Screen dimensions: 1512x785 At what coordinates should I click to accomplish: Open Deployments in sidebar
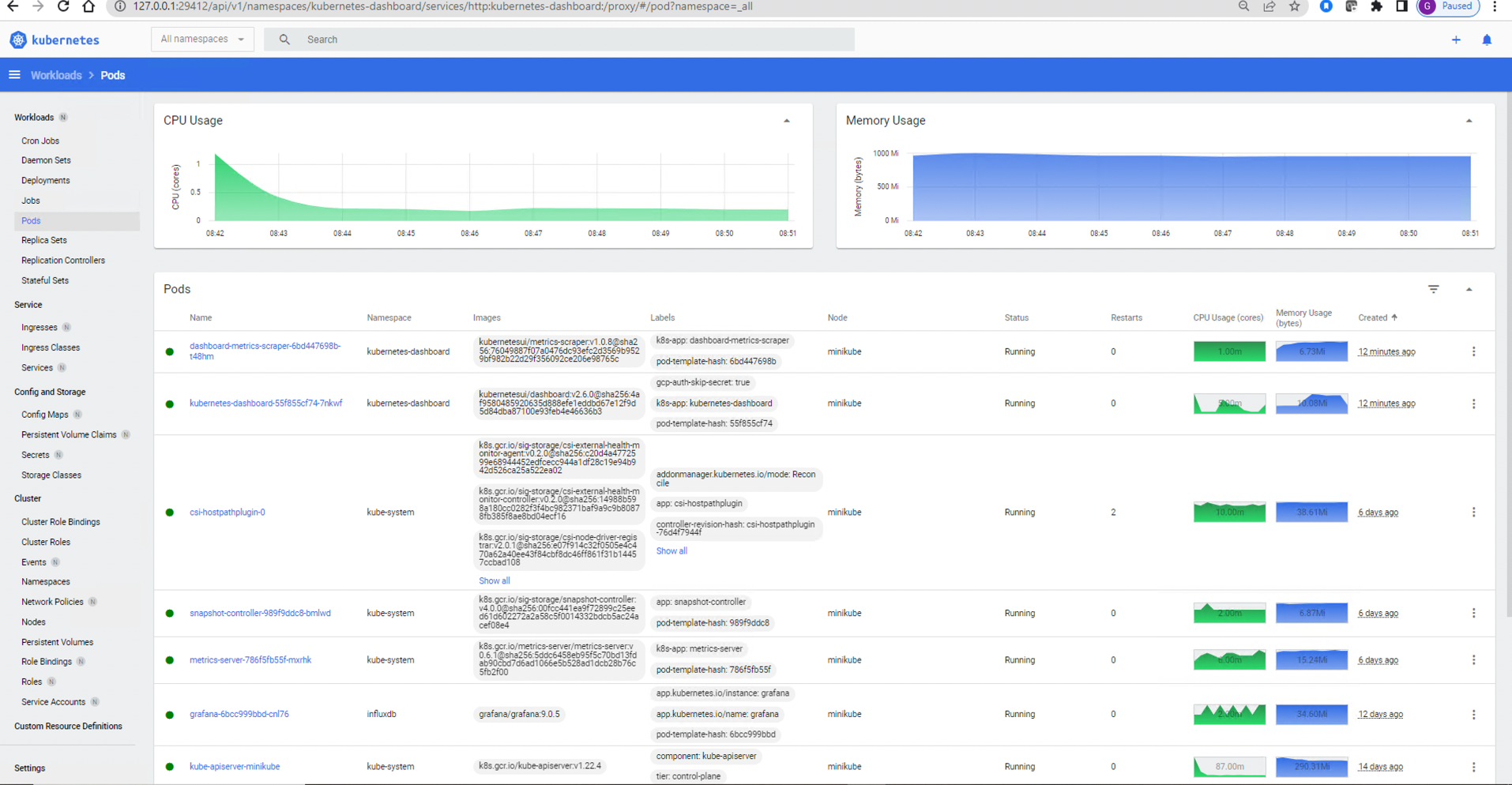click(46, 180)
